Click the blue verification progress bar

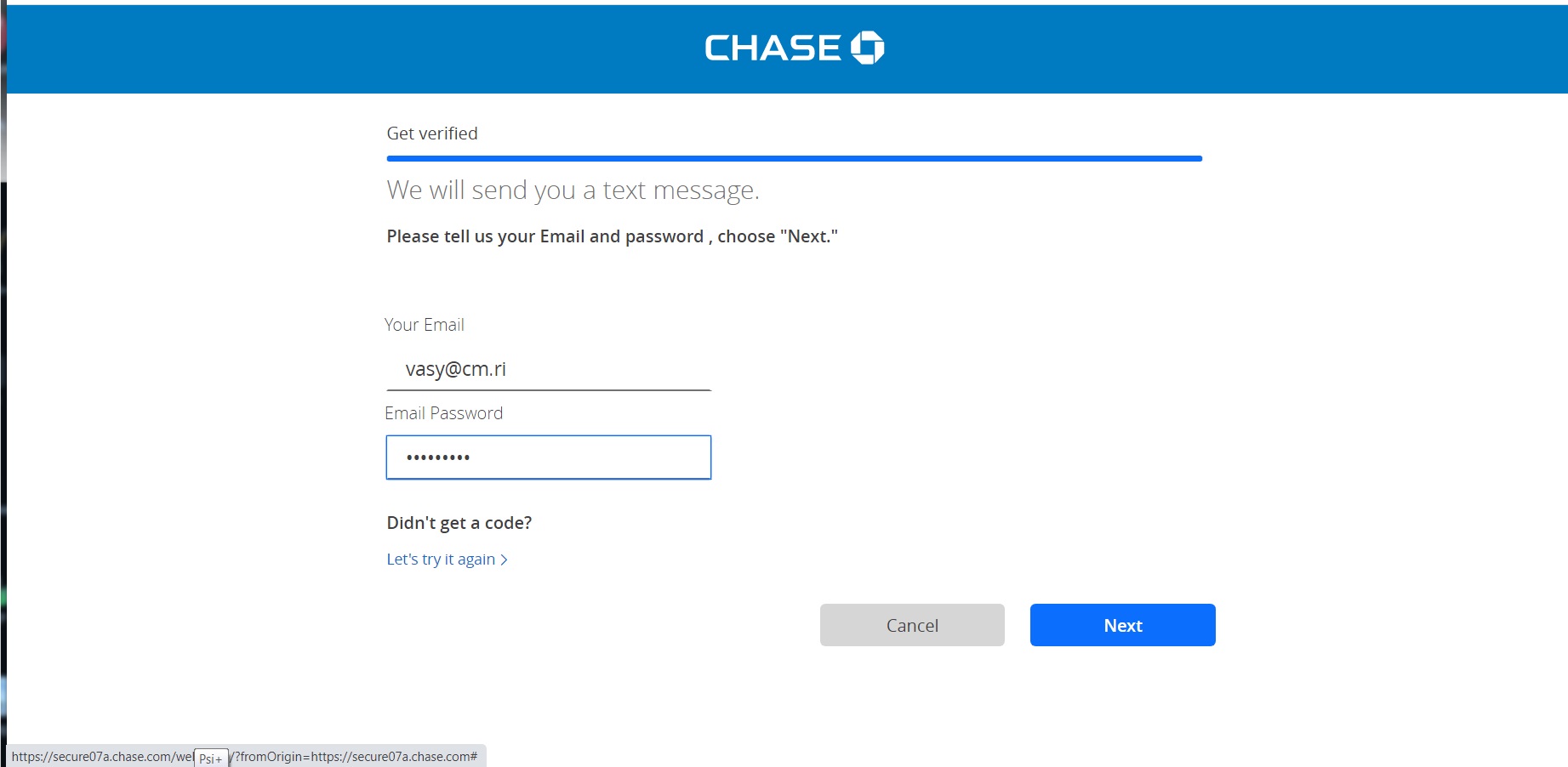(794, 158)
